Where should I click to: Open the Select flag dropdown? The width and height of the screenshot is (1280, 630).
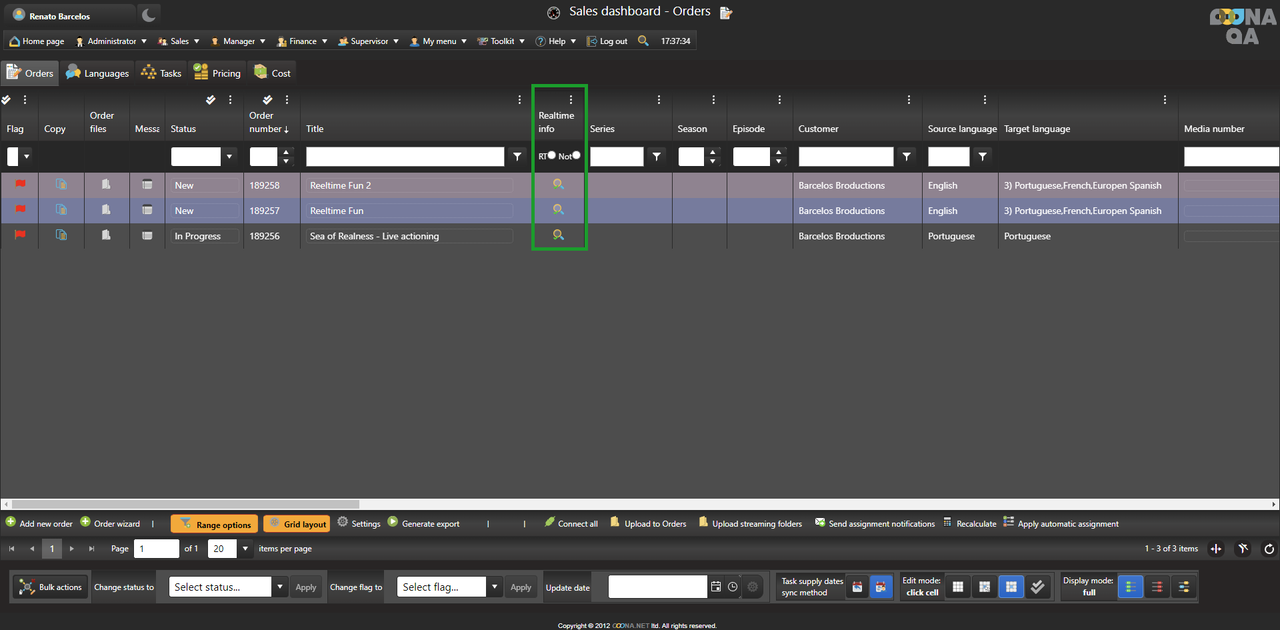click(x=494, y=587)
